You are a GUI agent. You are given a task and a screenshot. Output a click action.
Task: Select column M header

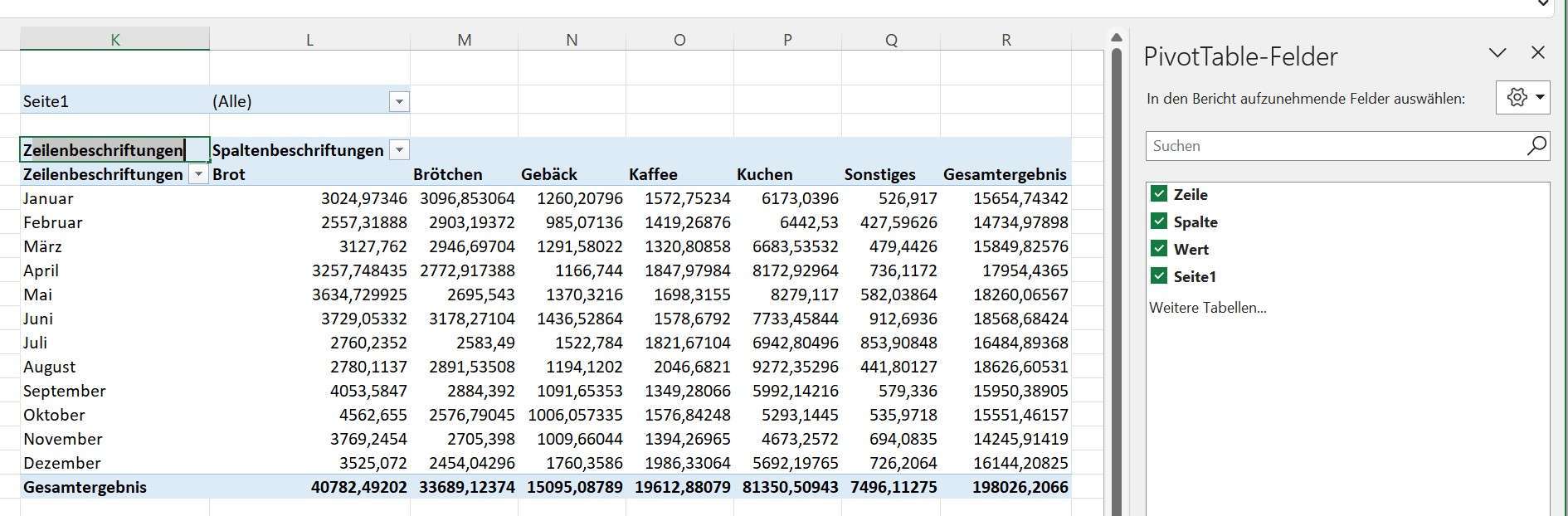[x=464, y=39]
